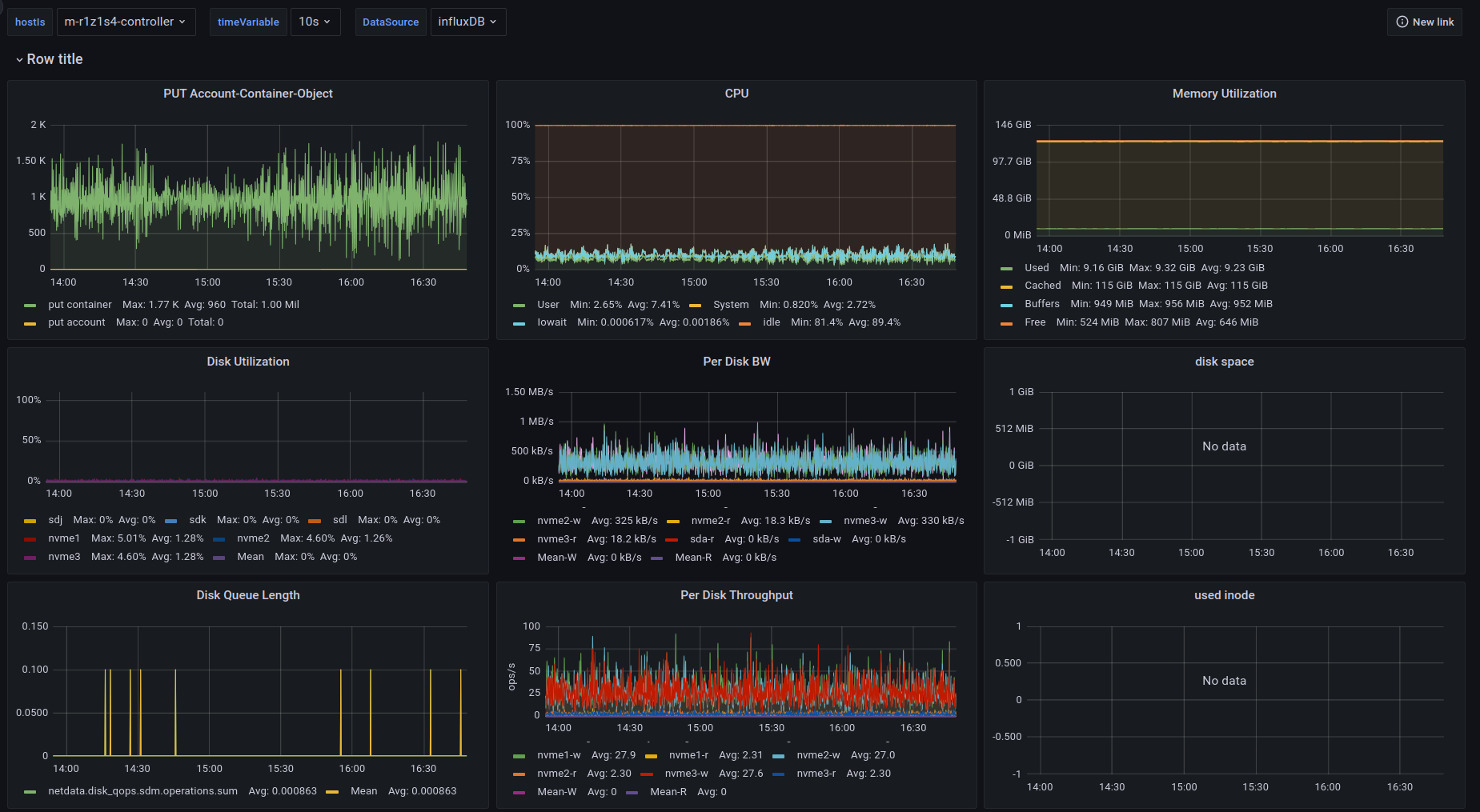Open the CPU panel title menu
The height and width of the screenshot is (812, 1480).
[x=736, y=94]
